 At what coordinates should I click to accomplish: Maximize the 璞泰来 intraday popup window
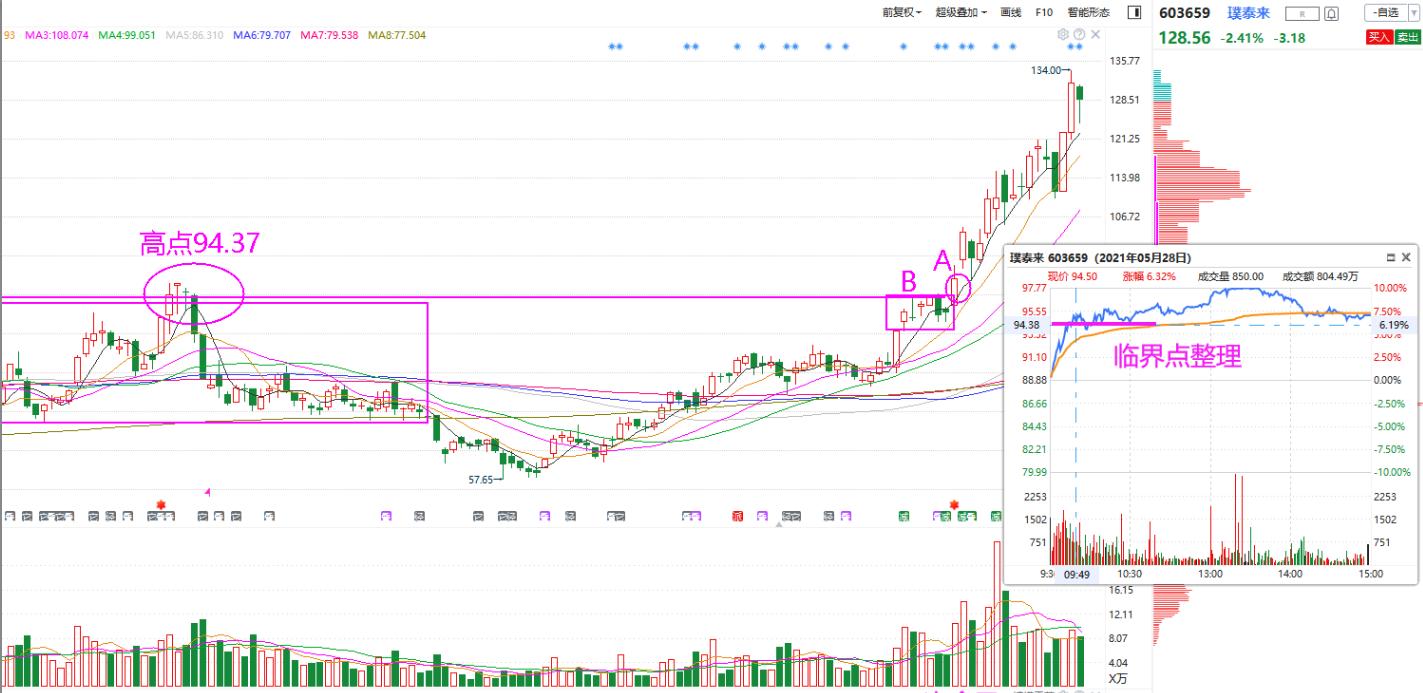pyautogui.click(x=1391, y=258)
